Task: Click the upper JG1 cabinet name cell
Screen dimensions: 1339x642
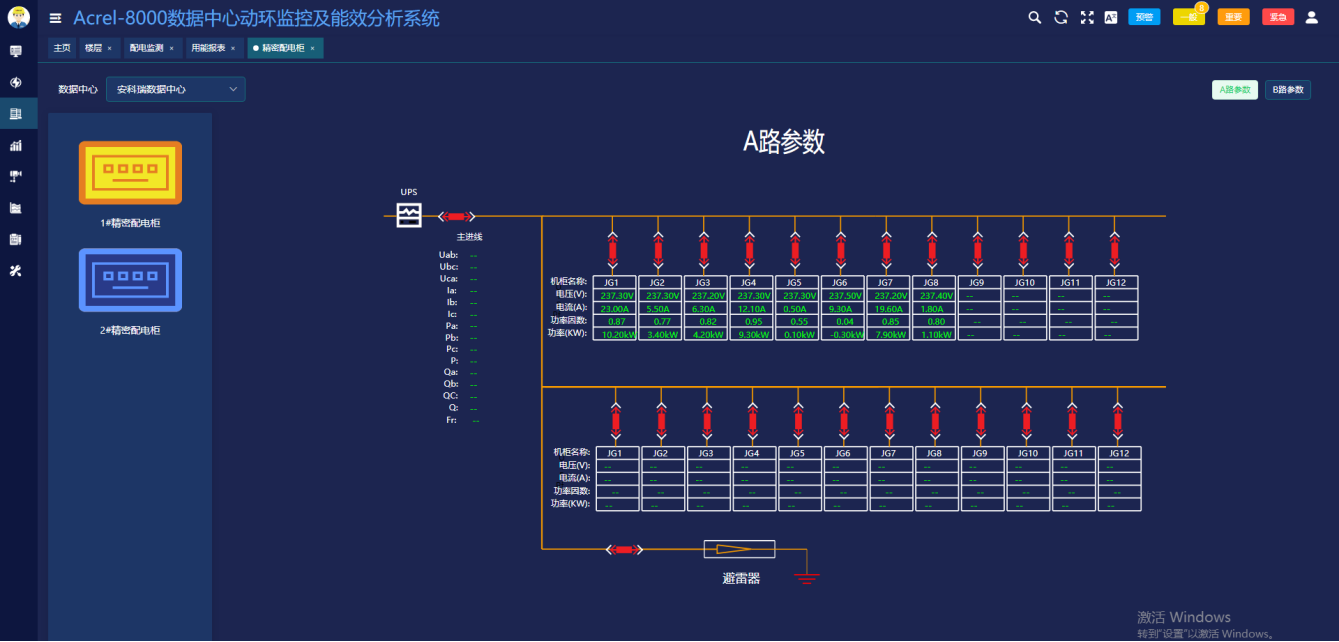Action: click(612, 282)
